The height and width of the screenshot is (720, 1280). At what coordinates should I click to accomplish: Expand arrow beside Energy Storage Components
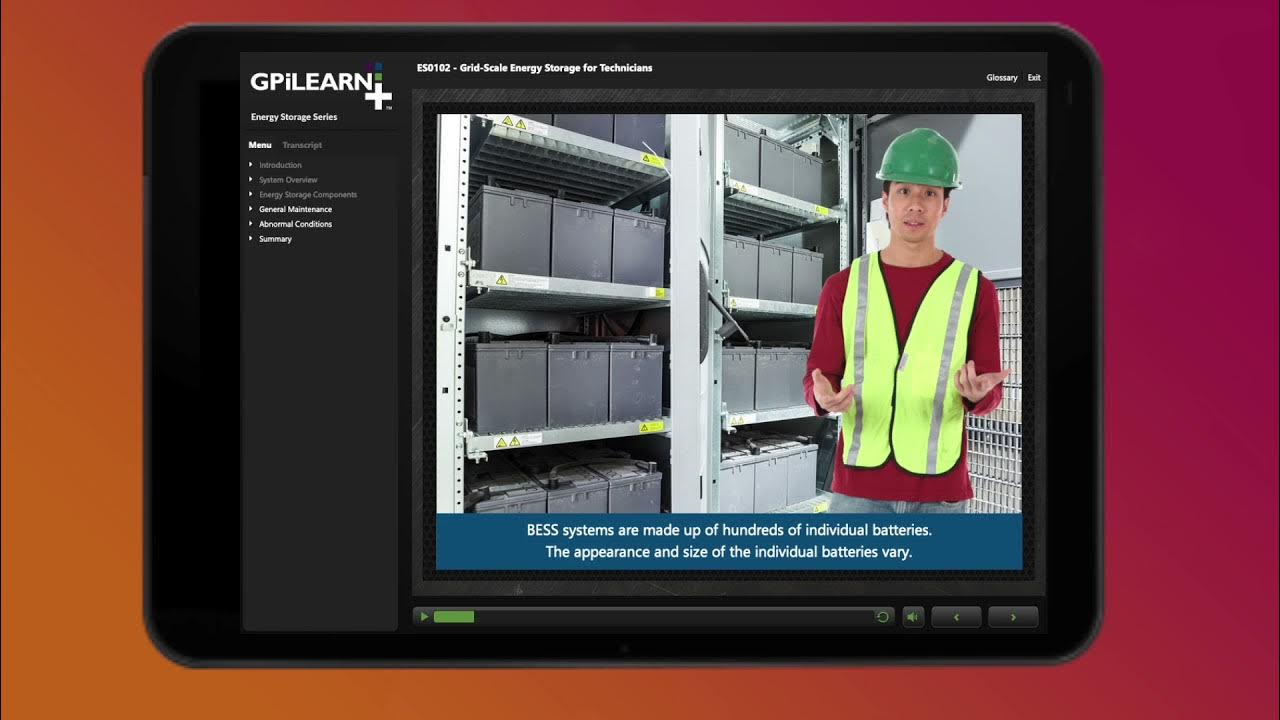click(x=251, y=195)
